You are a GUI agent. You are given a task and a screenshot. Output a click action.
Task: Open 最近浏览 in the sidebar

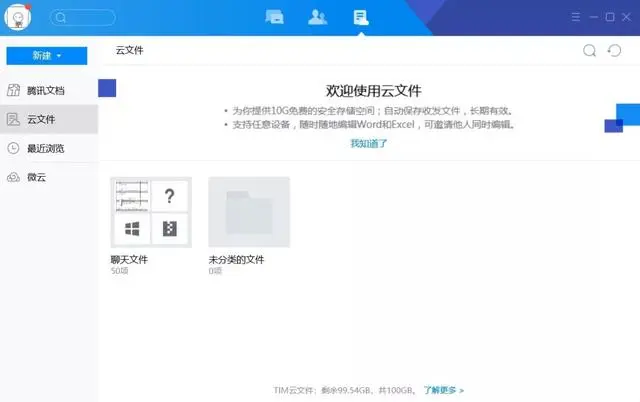tap(48, 148)
